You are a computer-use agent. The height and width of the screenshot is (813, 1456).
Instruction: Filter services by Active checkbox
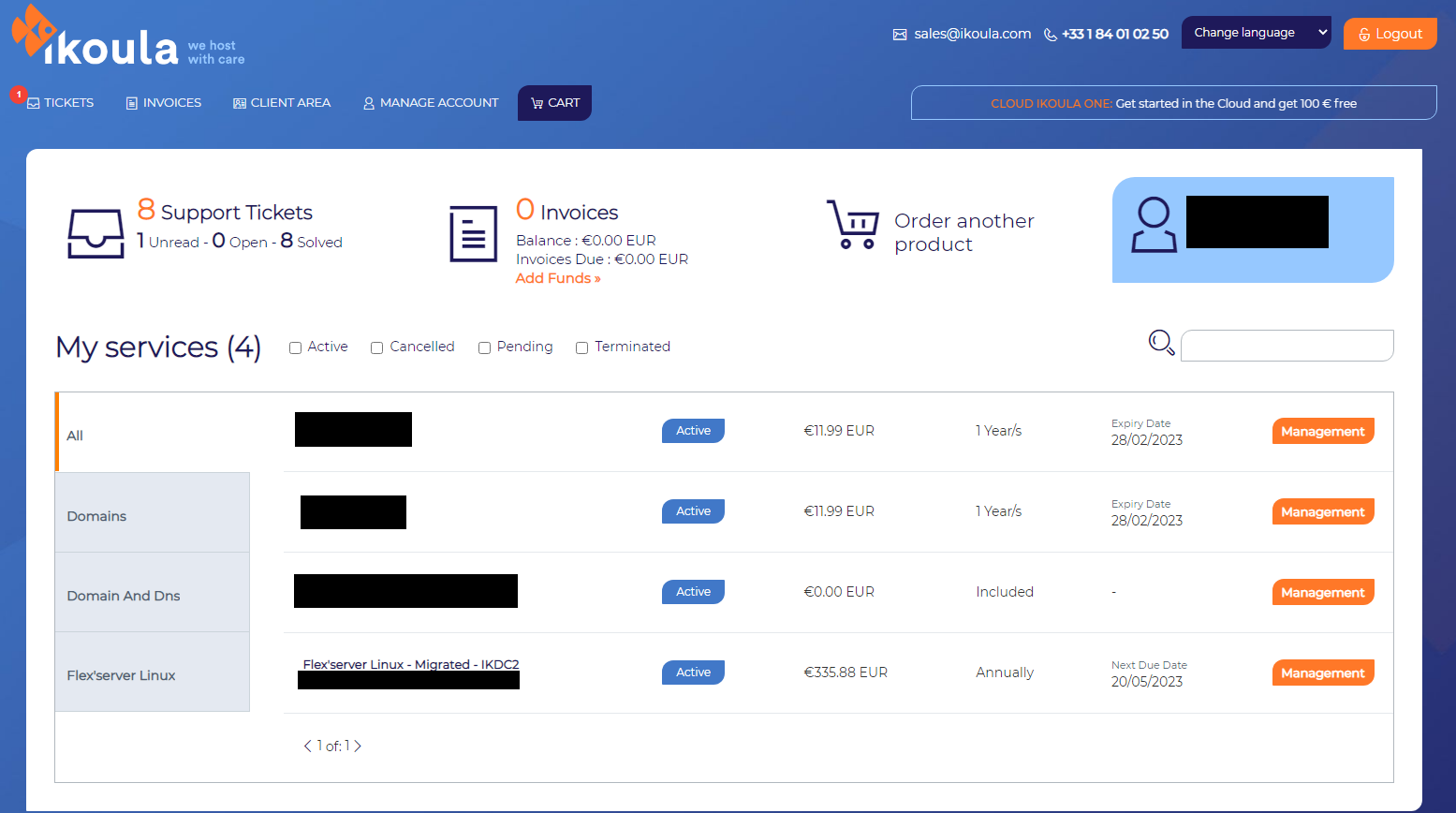coord(295,347)
